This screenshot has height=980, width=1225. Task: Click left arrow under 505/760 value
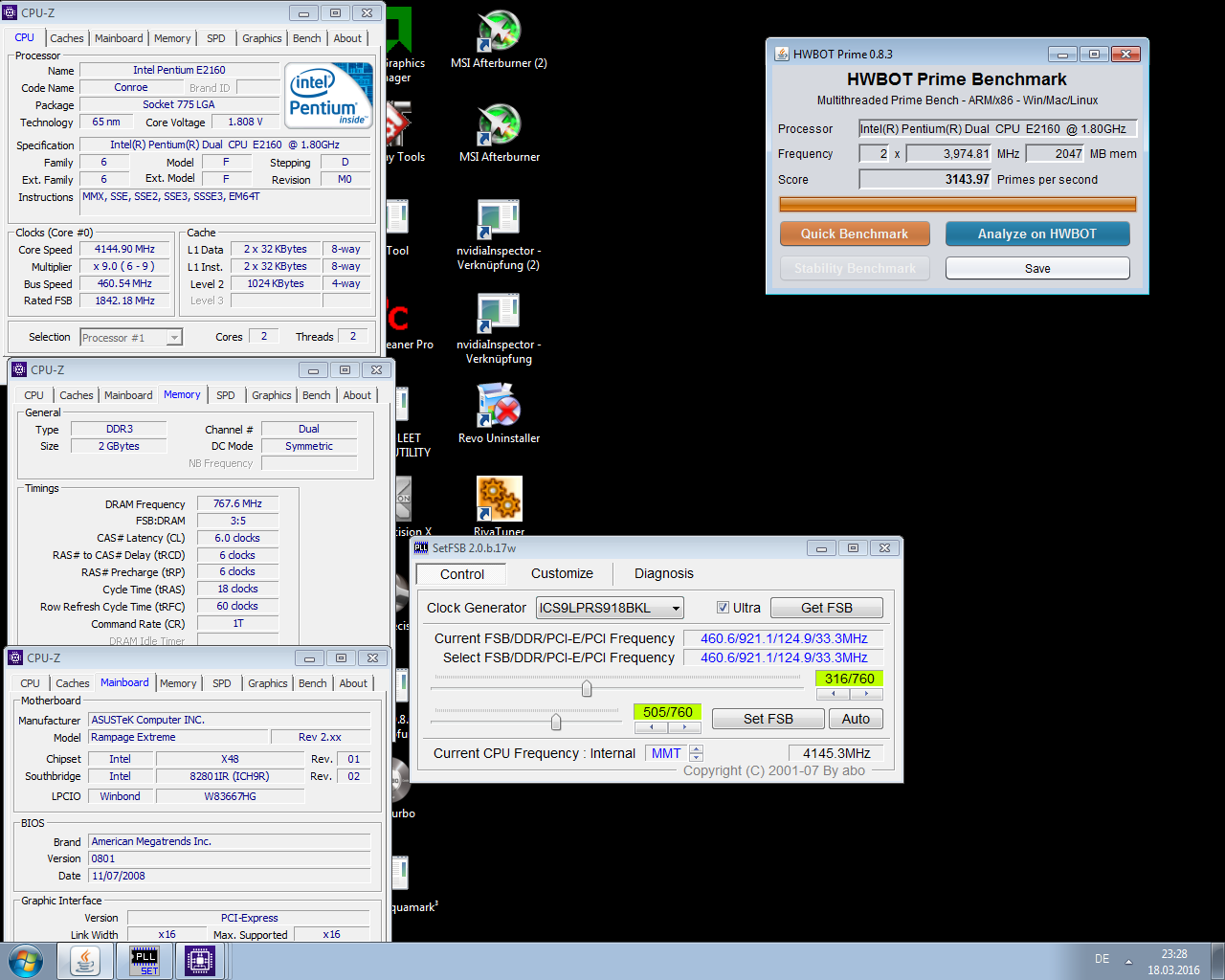coord(651,727)
